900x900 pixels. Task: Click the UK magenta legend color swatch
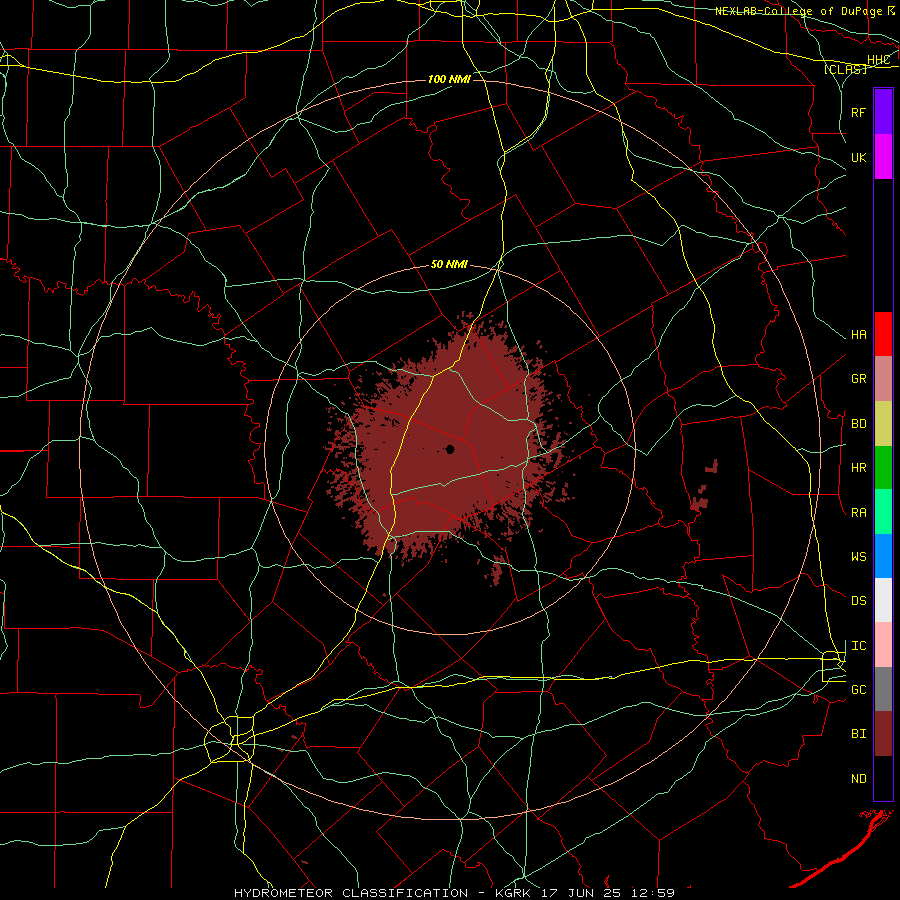coord(883,157)
